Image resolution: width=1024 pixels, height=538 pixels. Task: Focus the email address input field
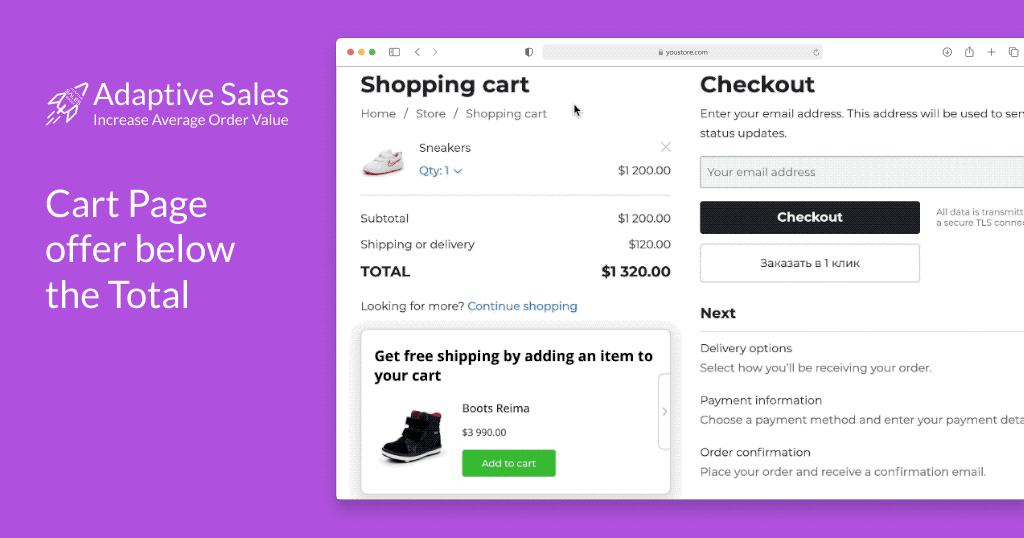[x=860, y=172]
